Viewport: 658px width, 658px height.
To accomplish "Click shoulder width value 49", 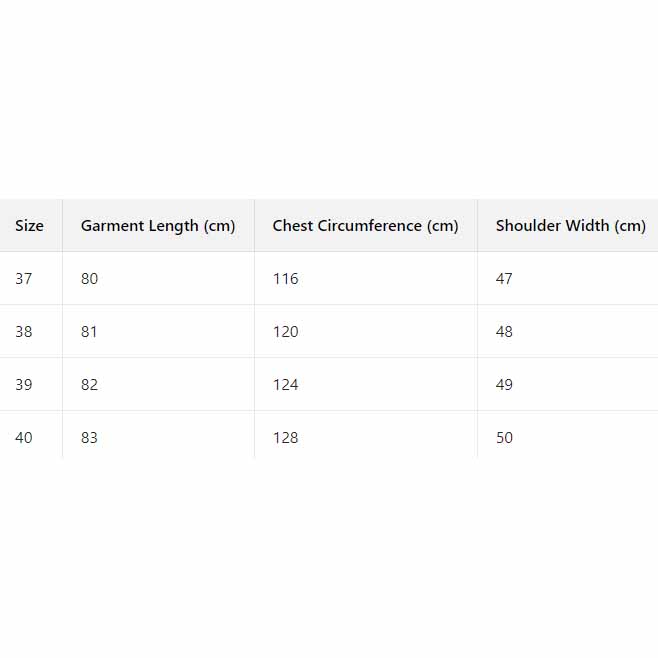I will click(x=504, y=385).
